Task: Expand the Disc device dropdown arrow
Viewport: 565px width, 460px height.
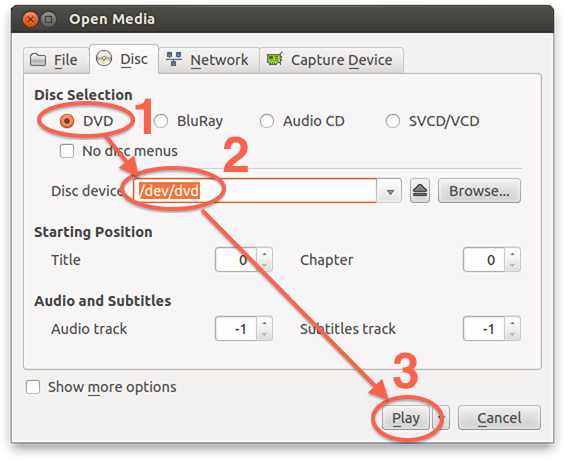Action: 390,191
